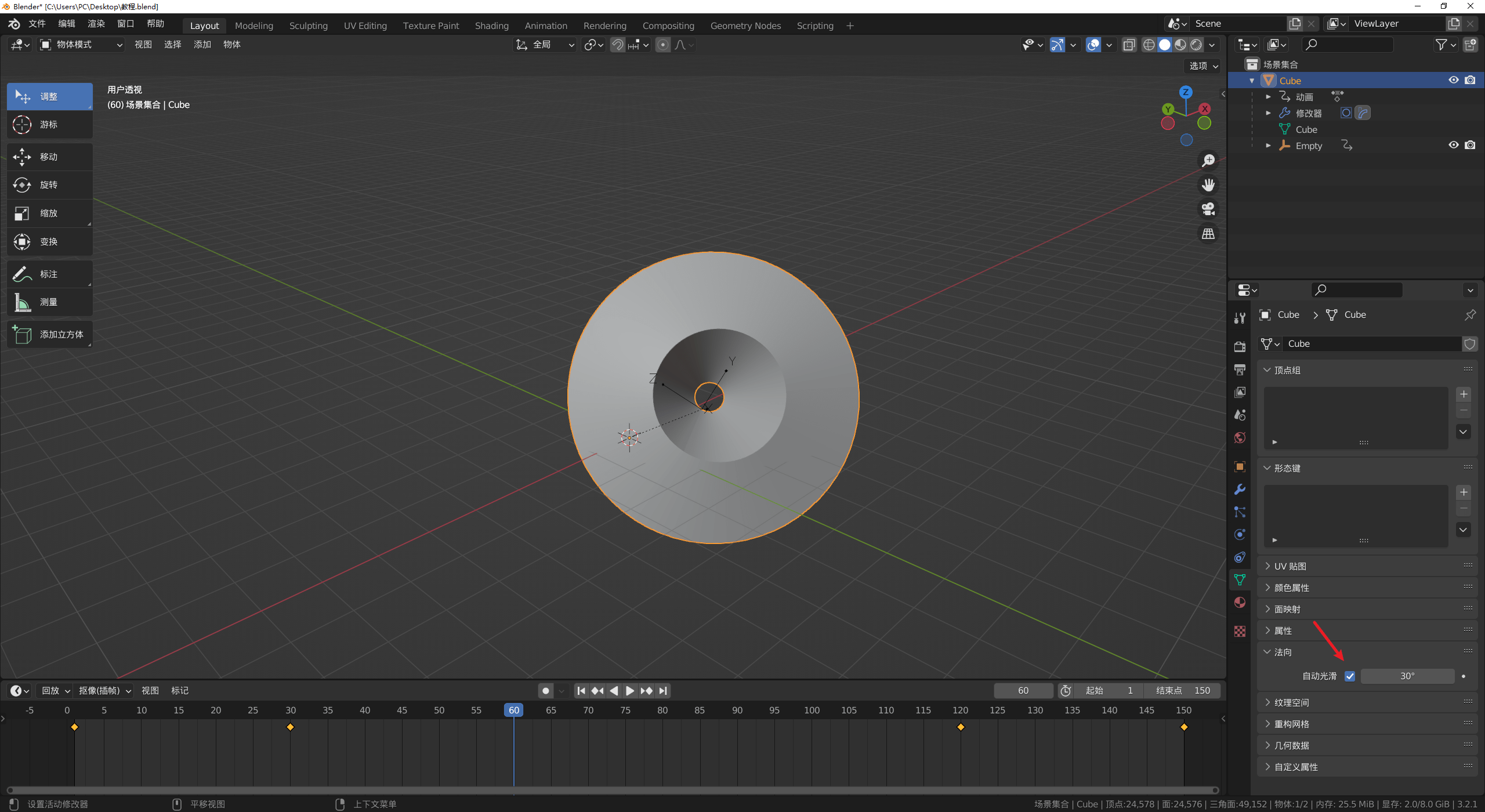This screenshot has width=1485, height=812.
Task: Select the Move tool in the toolbar
Action: (49, 157)
